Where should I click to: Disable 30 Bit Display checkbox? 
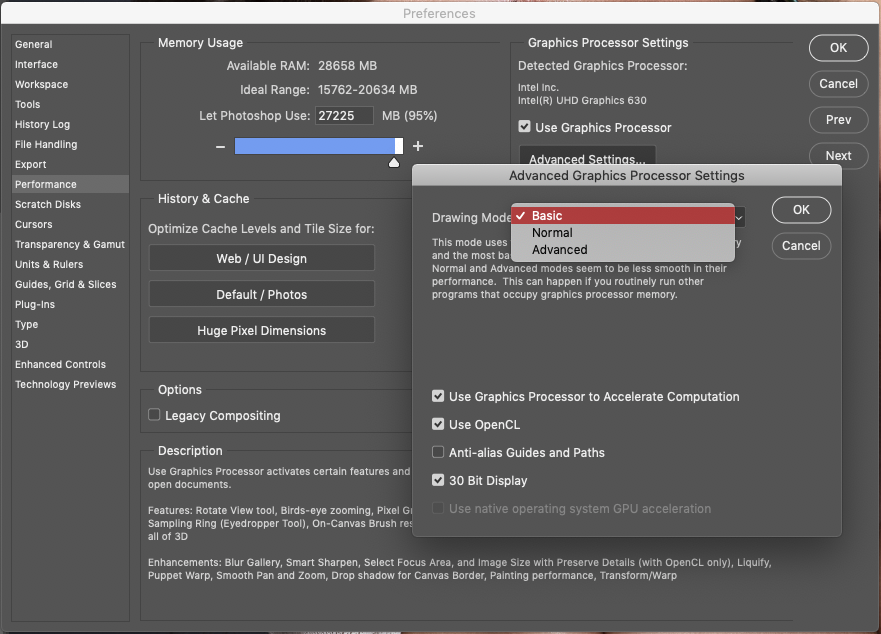(x=438, y=481)
